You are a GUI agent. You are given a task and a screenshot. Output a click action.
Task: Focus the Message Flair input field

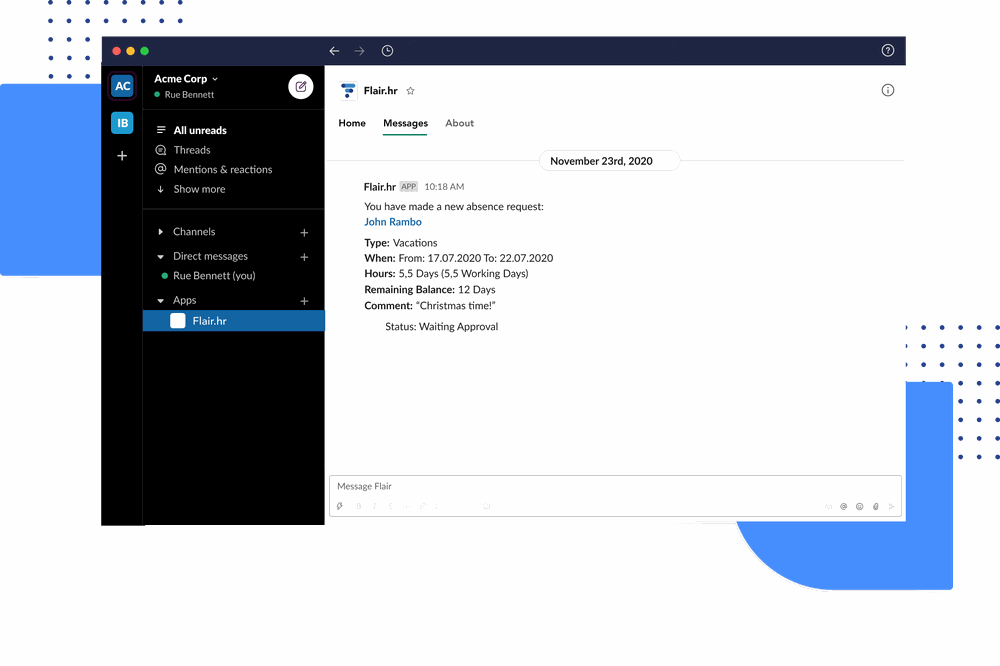coord(615,487)
